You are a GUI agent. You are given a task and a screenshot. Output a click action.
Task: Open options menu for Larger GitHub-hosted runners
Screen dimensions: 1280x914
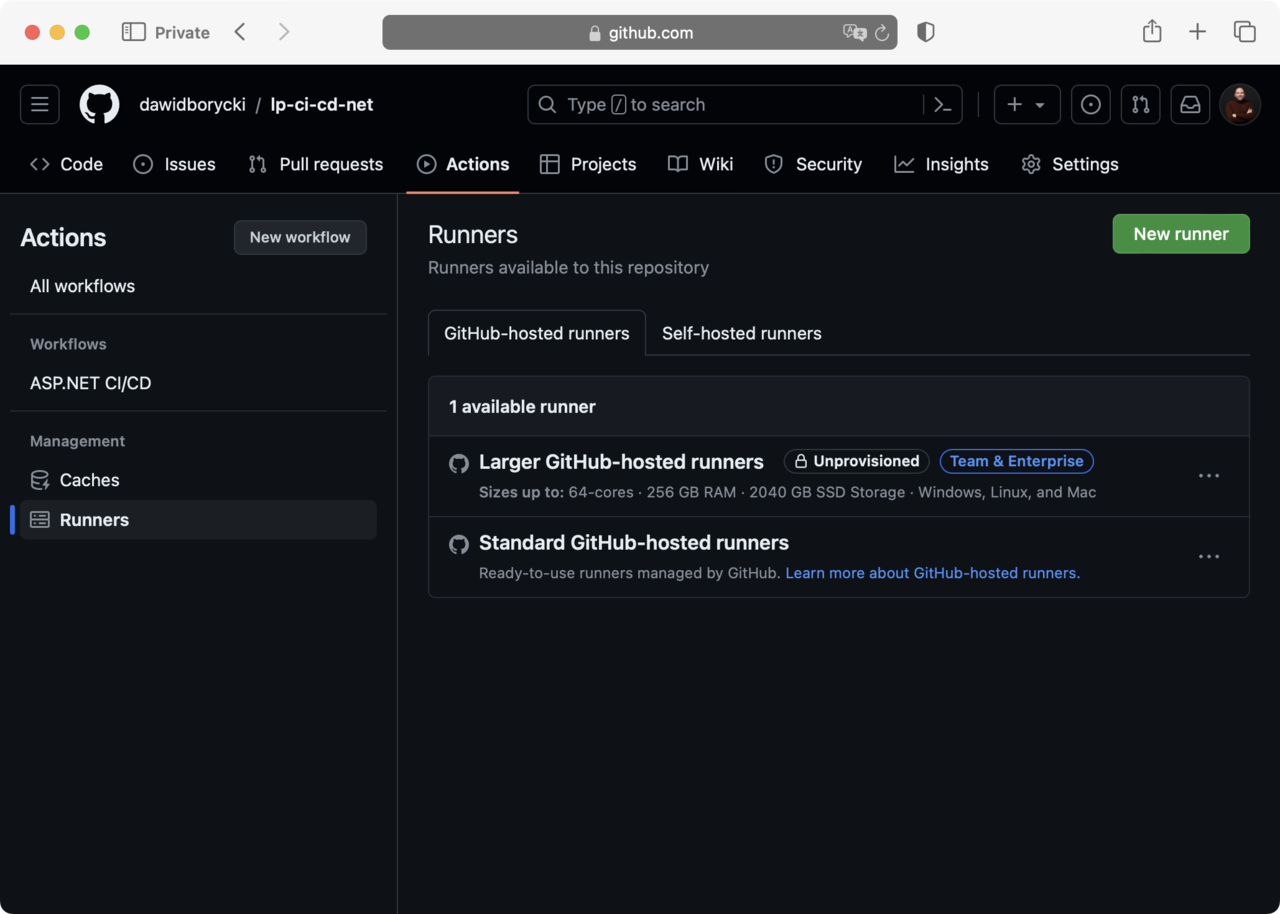pos(1209,476)
